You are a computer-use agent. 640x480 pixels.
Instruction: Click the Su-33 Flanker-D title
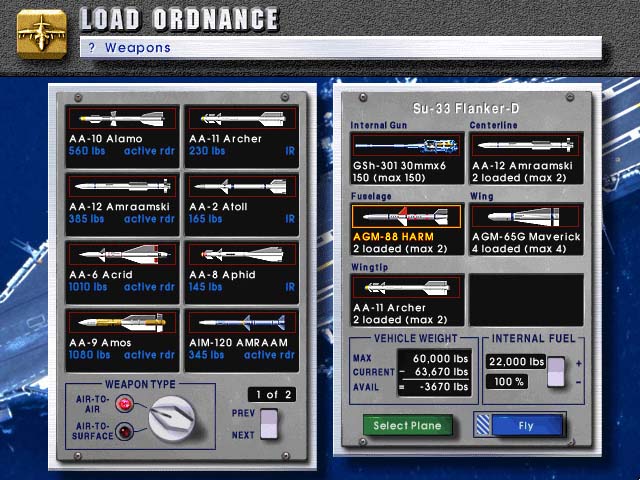(x=466, y=109)
